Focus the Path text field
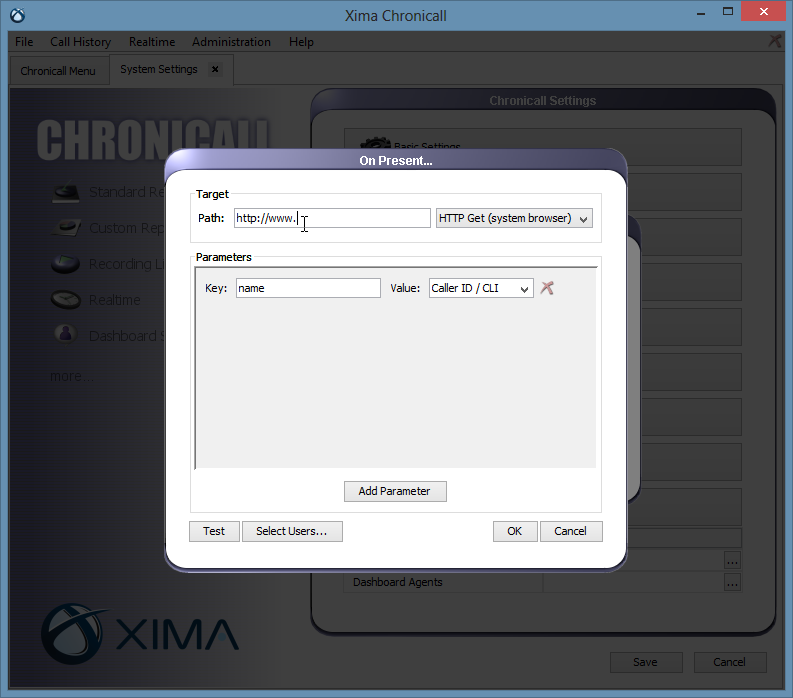Image resolution: width=793 pixels, height=698 pixels. [x=332, y=218]
